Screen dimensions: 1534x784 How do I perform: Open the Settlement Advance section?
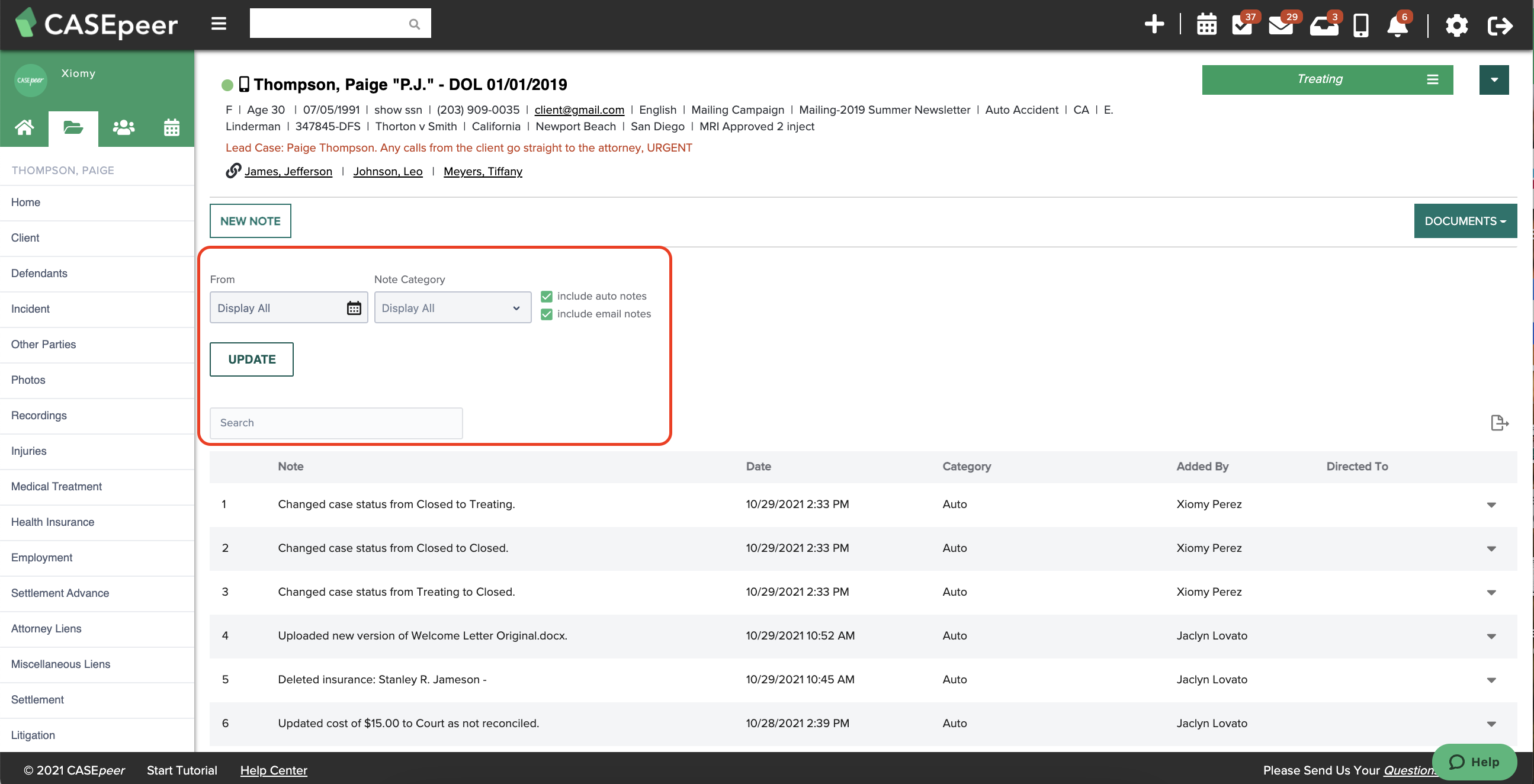60,593
